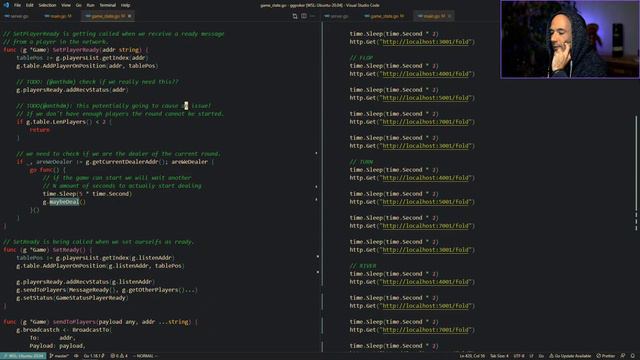The height and width of the screenshot is (360, 640).
Task: Open the Edit menu
Action: (x=30, y=5)
